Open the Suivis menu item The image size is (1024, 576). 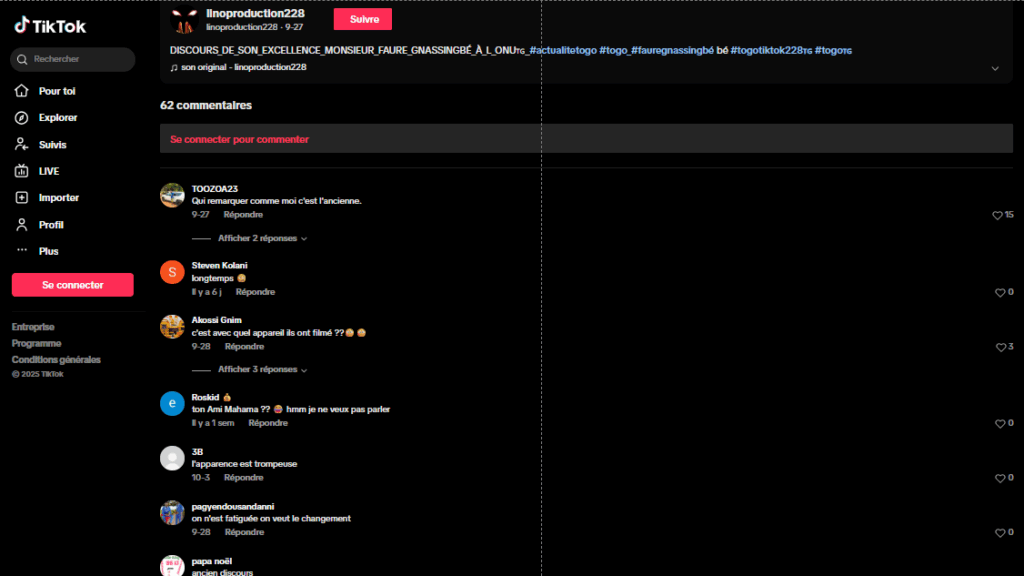point(52,145)
